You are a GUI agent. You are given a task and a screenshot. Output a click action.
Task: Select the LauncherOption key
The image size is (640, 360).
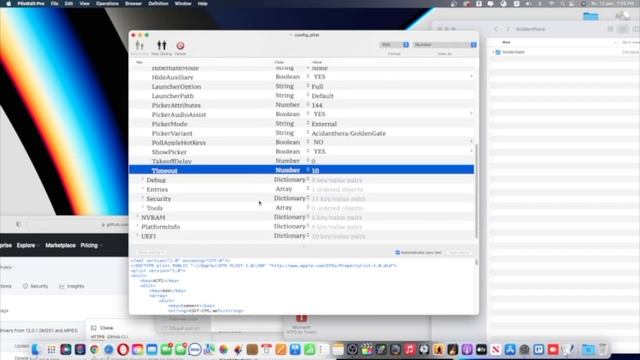(176, 87)
